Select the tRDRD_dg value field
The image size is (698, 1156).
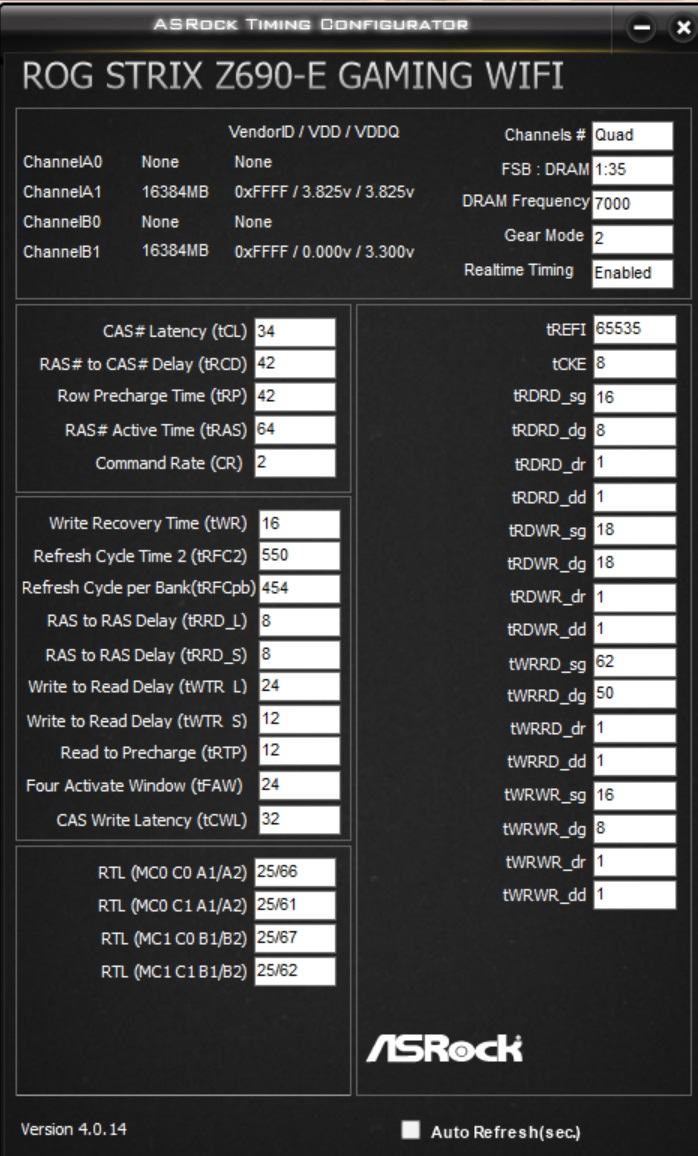coord(634,431)
